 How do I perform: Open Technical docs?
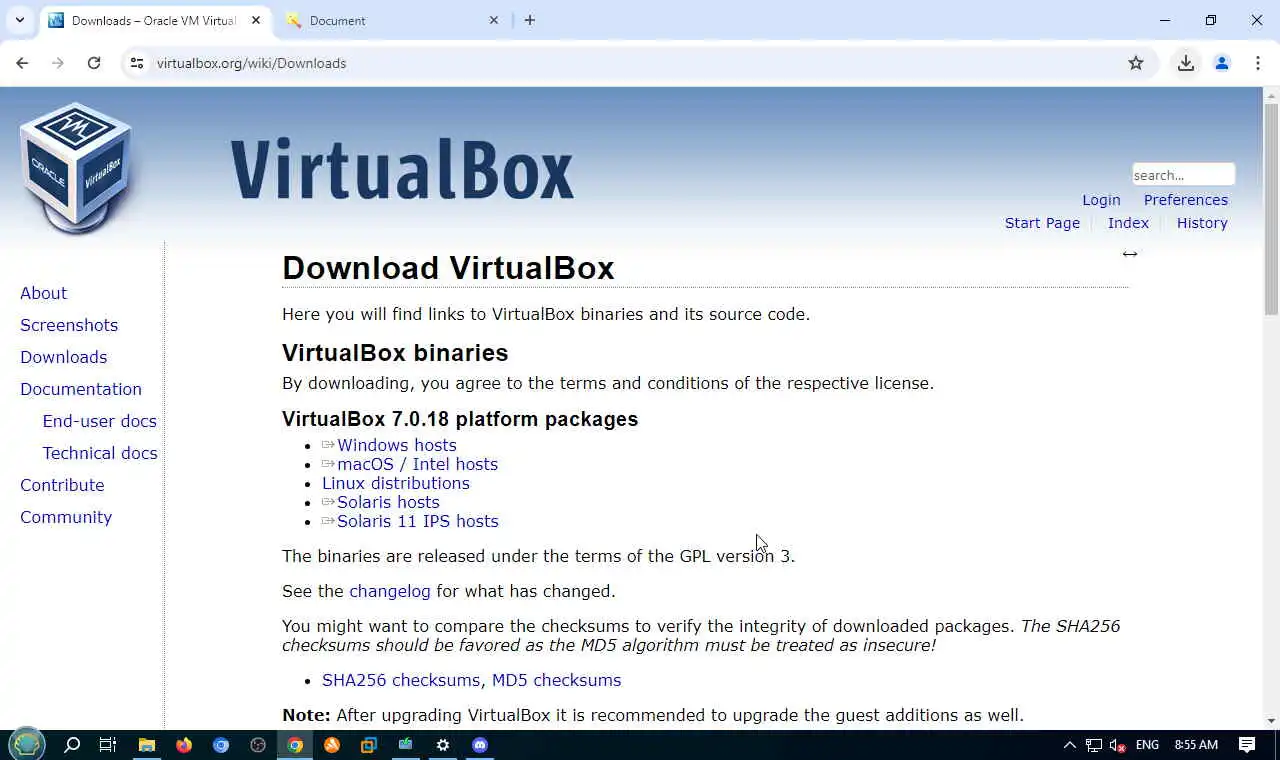(x=100, y=453)
